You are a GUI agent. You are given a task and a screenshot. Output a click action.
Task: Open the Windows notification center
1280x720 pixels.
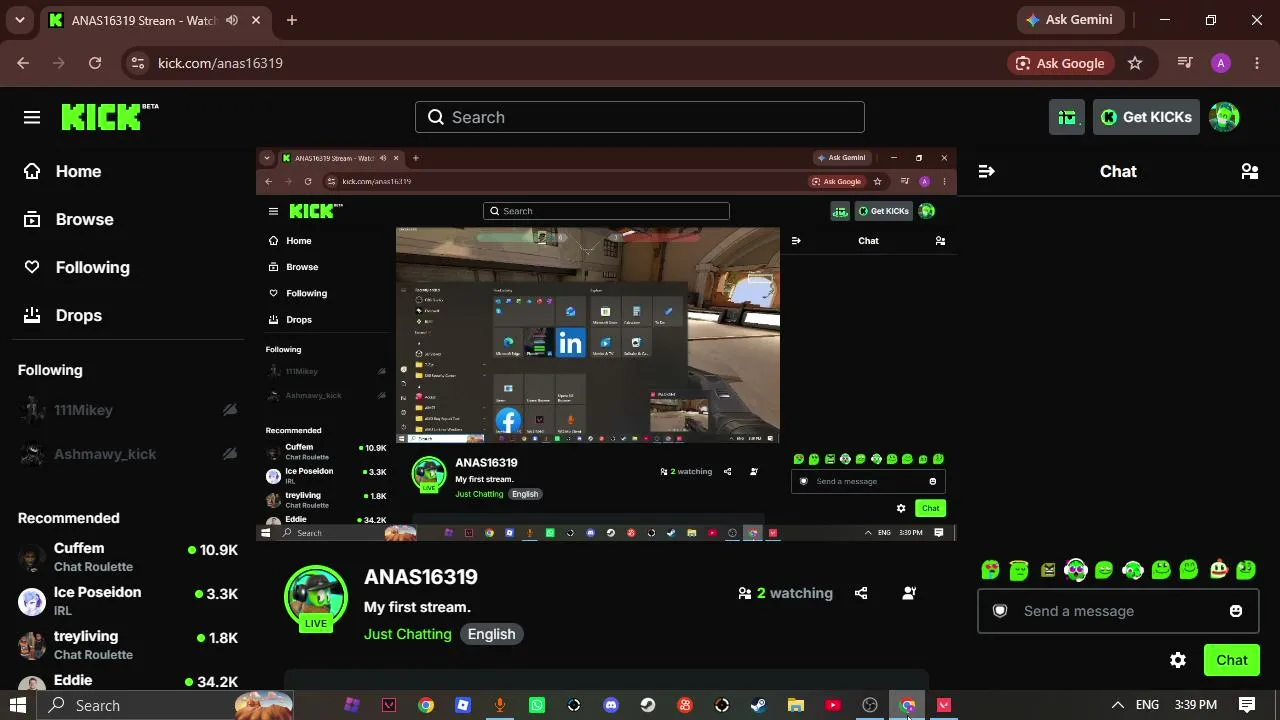1247,705
